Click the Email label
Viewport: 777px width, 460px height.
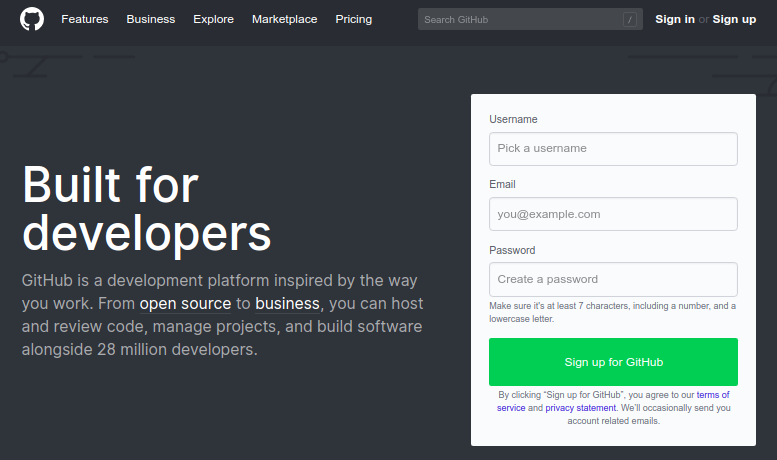(x=502, y=184)
